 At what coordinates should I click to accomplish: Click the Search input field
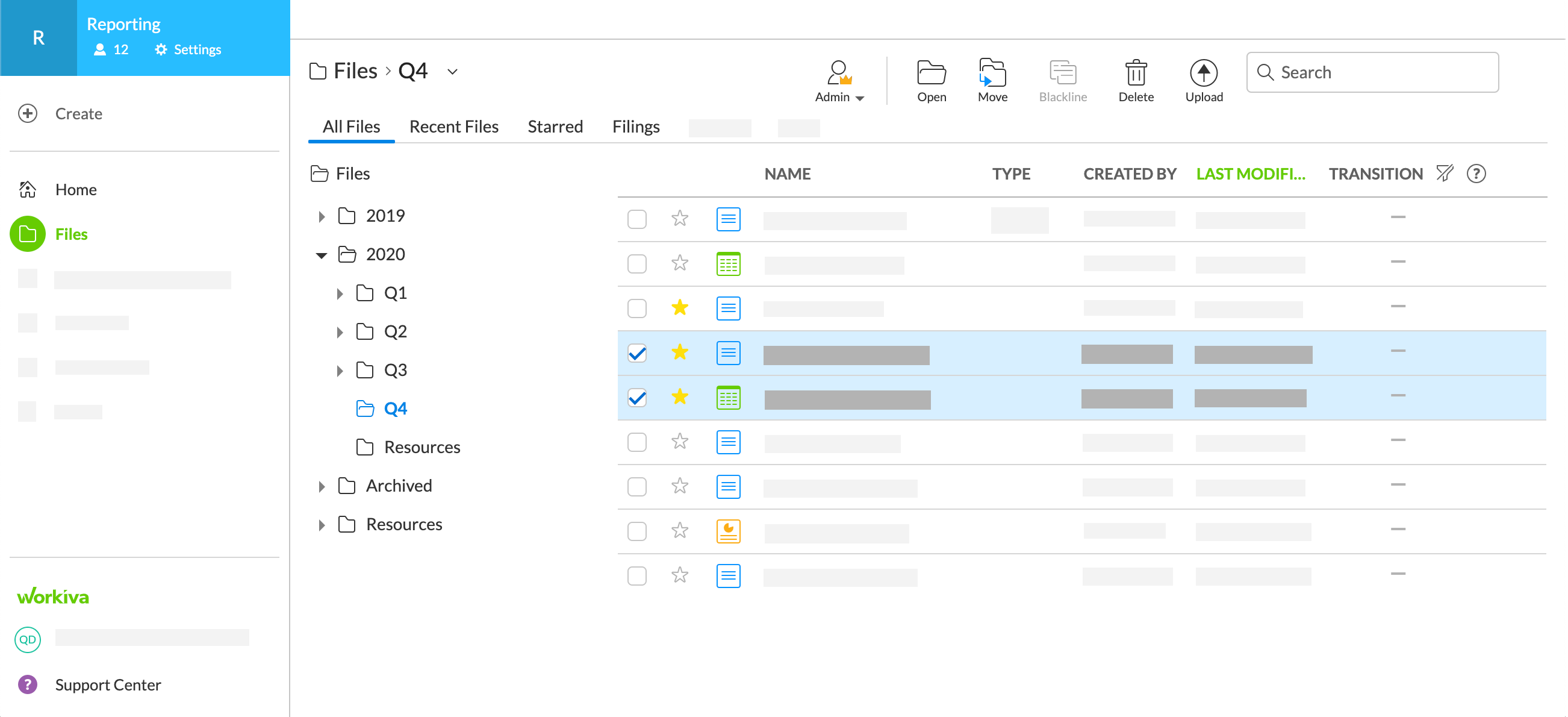pyautogui.click(x=1372, y=72)
